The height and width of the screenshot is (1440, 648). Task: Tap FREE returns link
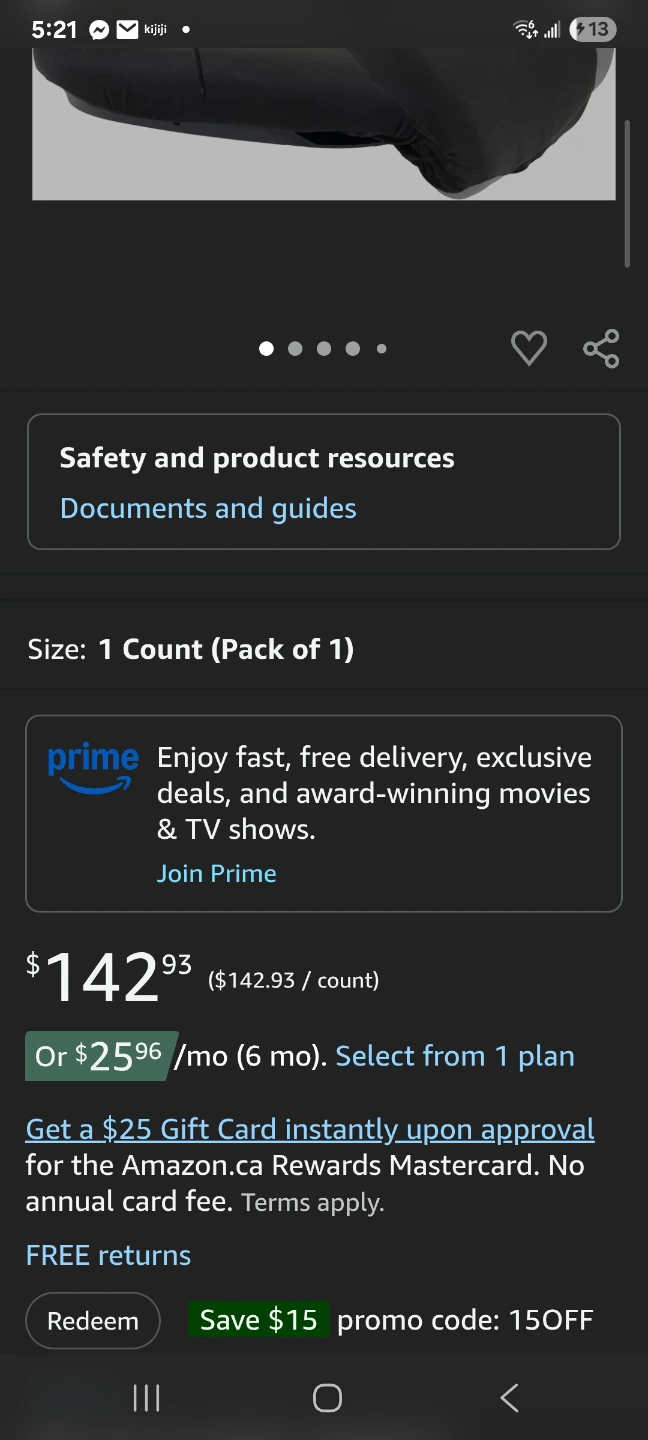tap(108, 1255)
